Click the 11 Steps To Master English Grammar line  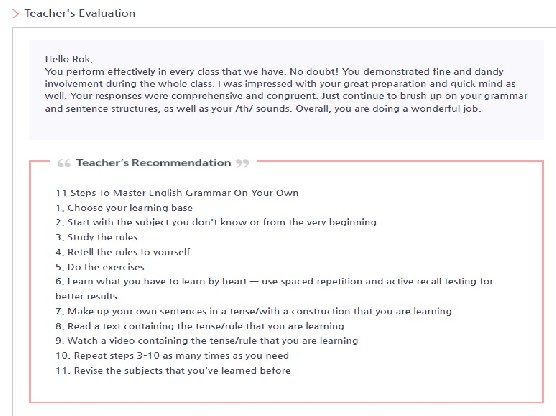click(177, 193)
